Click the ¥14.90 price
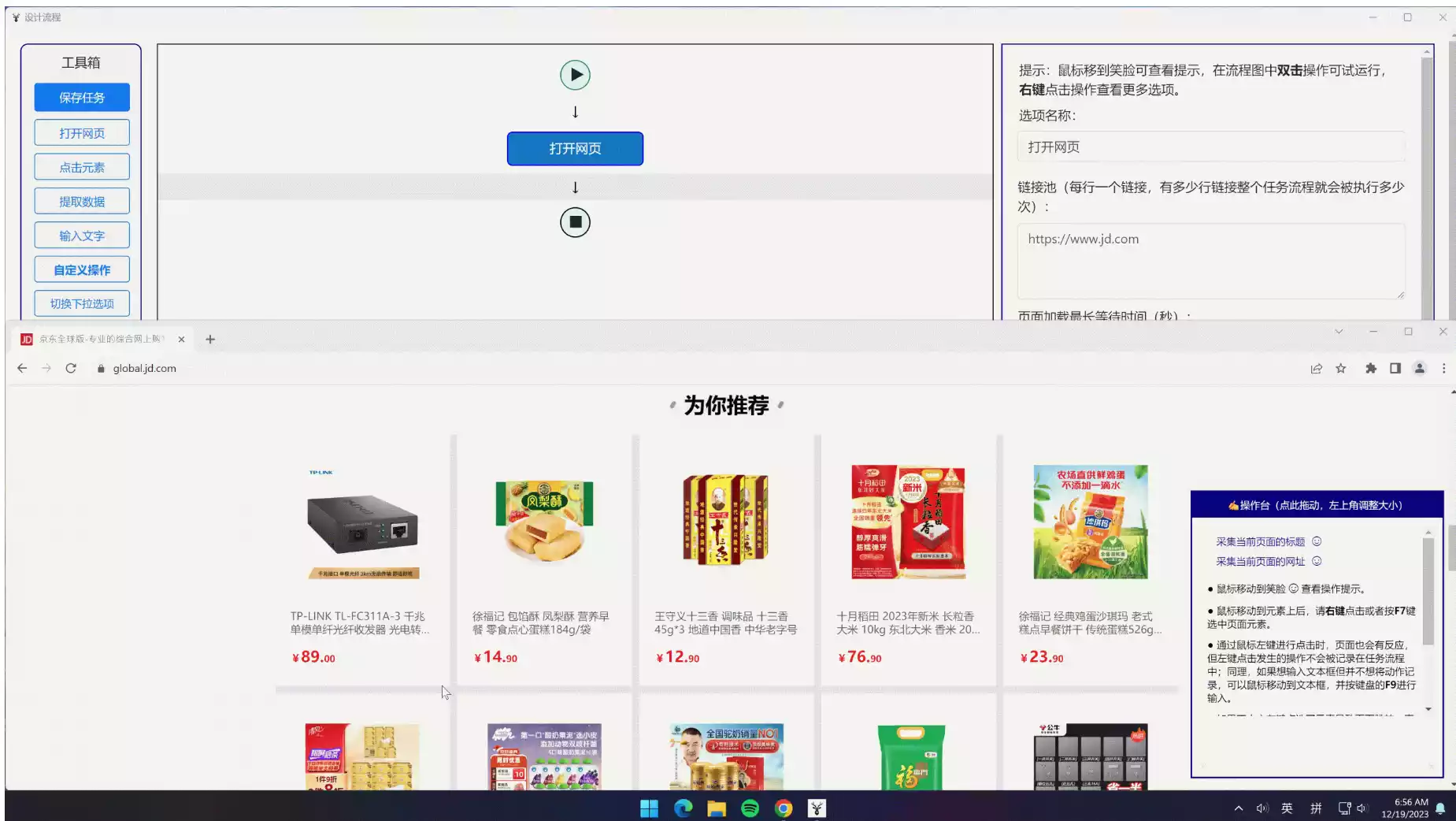 pos(495,657)
